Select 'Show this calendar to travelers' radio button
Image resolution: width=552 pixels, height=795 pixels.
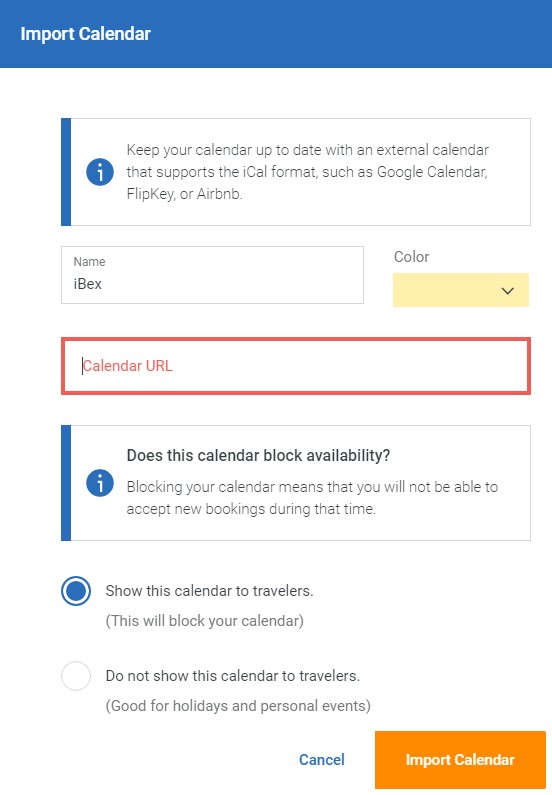(x=76, y=591)
